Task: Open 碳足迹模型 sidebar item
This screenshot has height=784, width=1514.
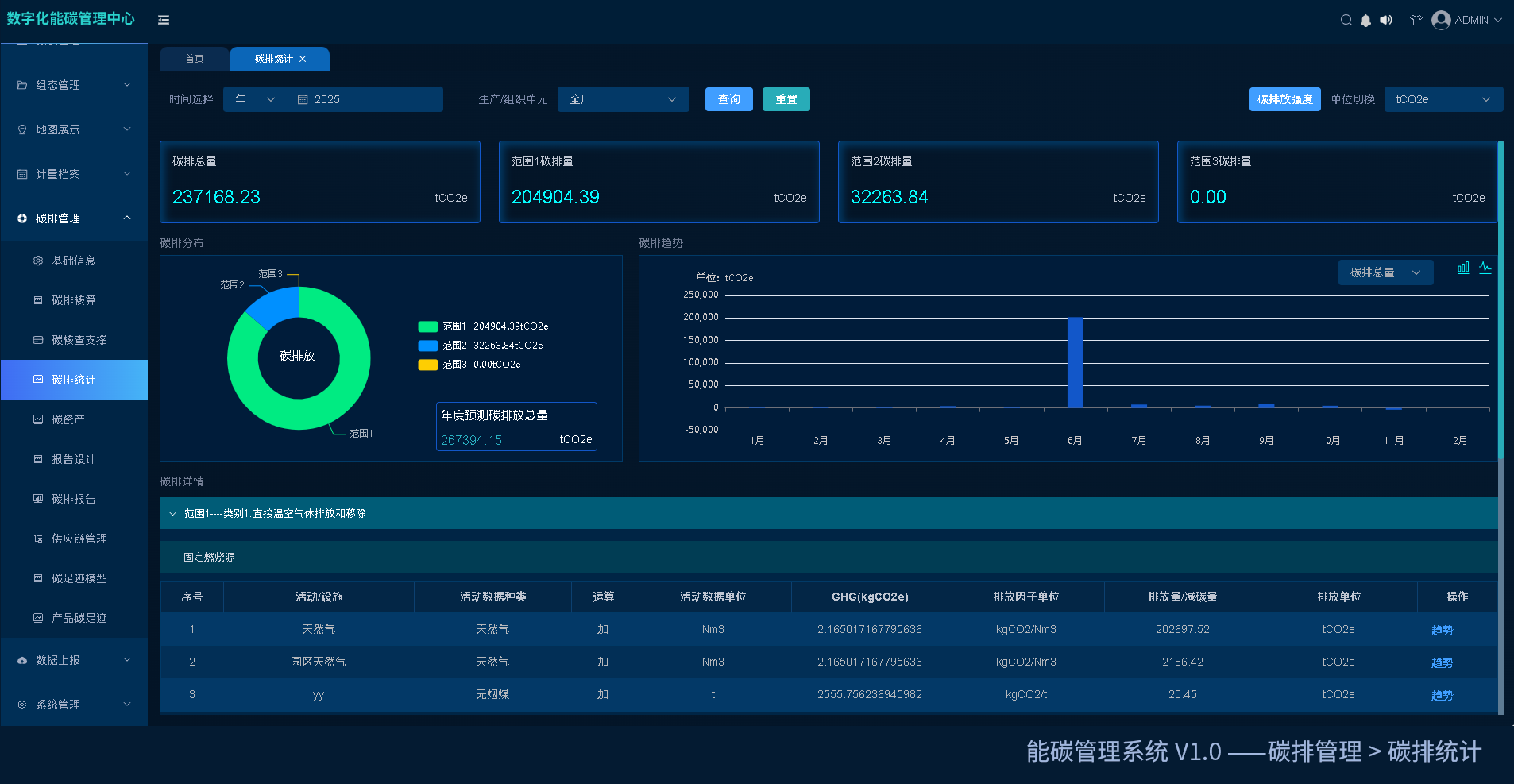Action: (74, 578)
